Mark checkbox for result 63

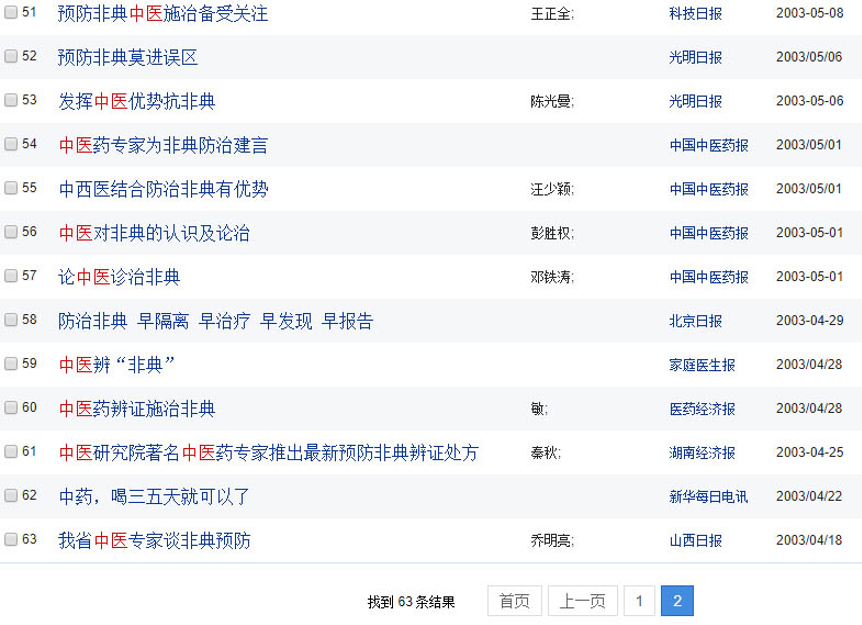coord(11,540)
